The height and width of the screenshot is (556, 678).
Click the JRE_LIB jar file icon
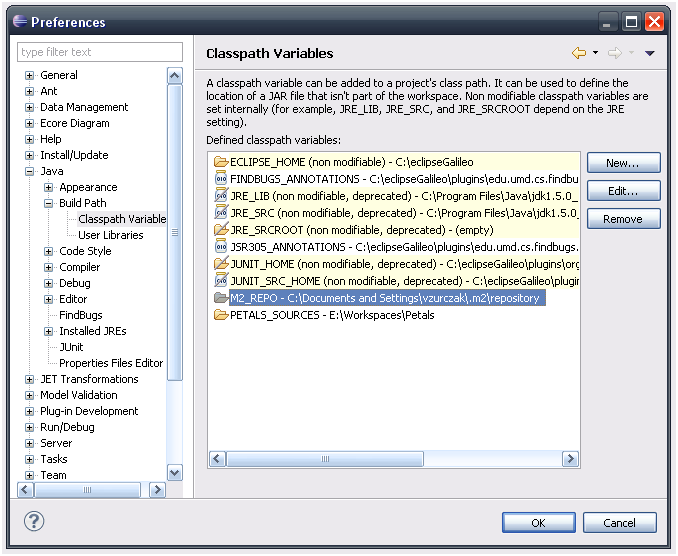[x=221, y=195]
